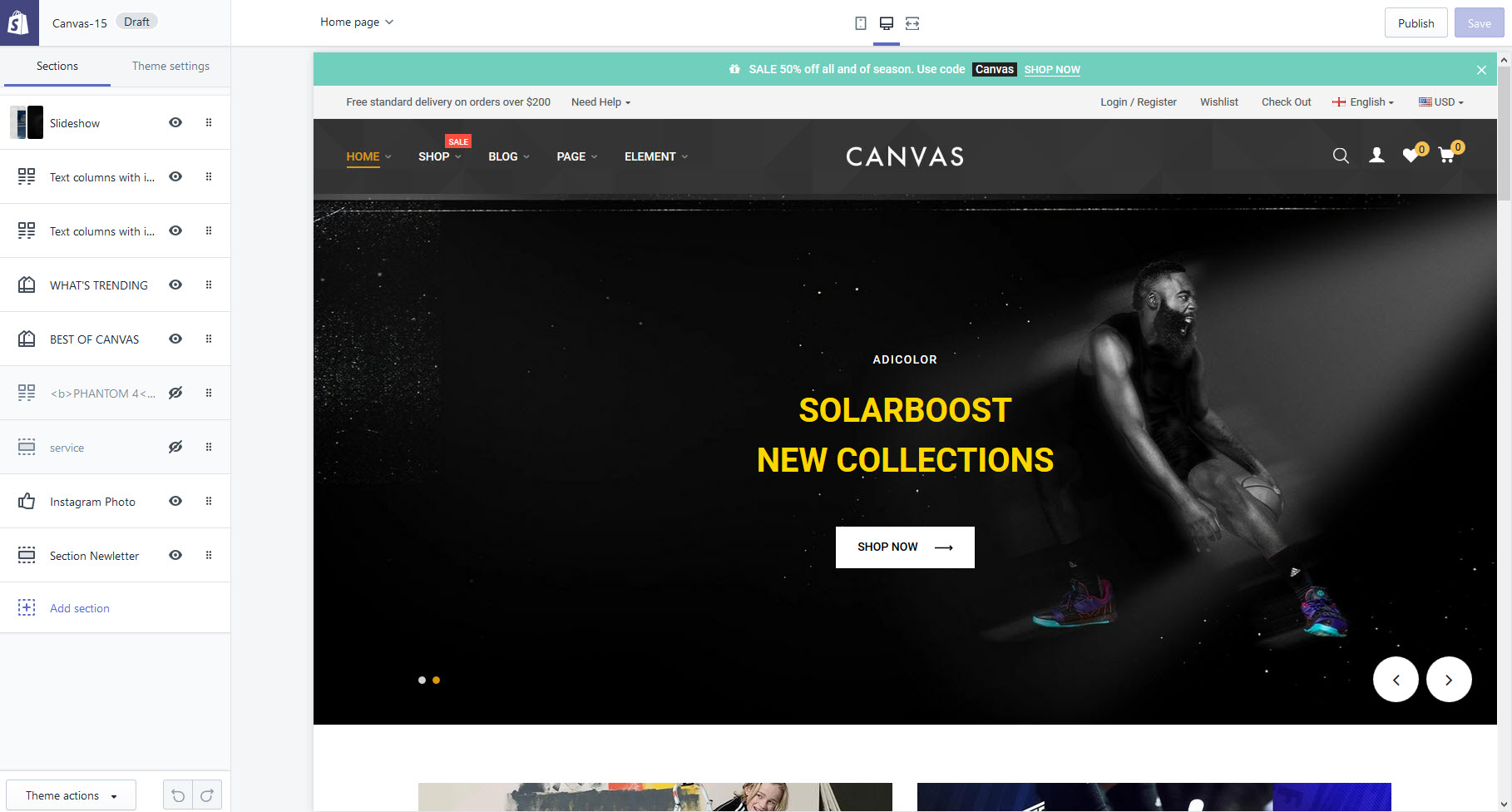Go to previous slide arrow
This screenshot has width=1512, height=812.
point(1396,680)
